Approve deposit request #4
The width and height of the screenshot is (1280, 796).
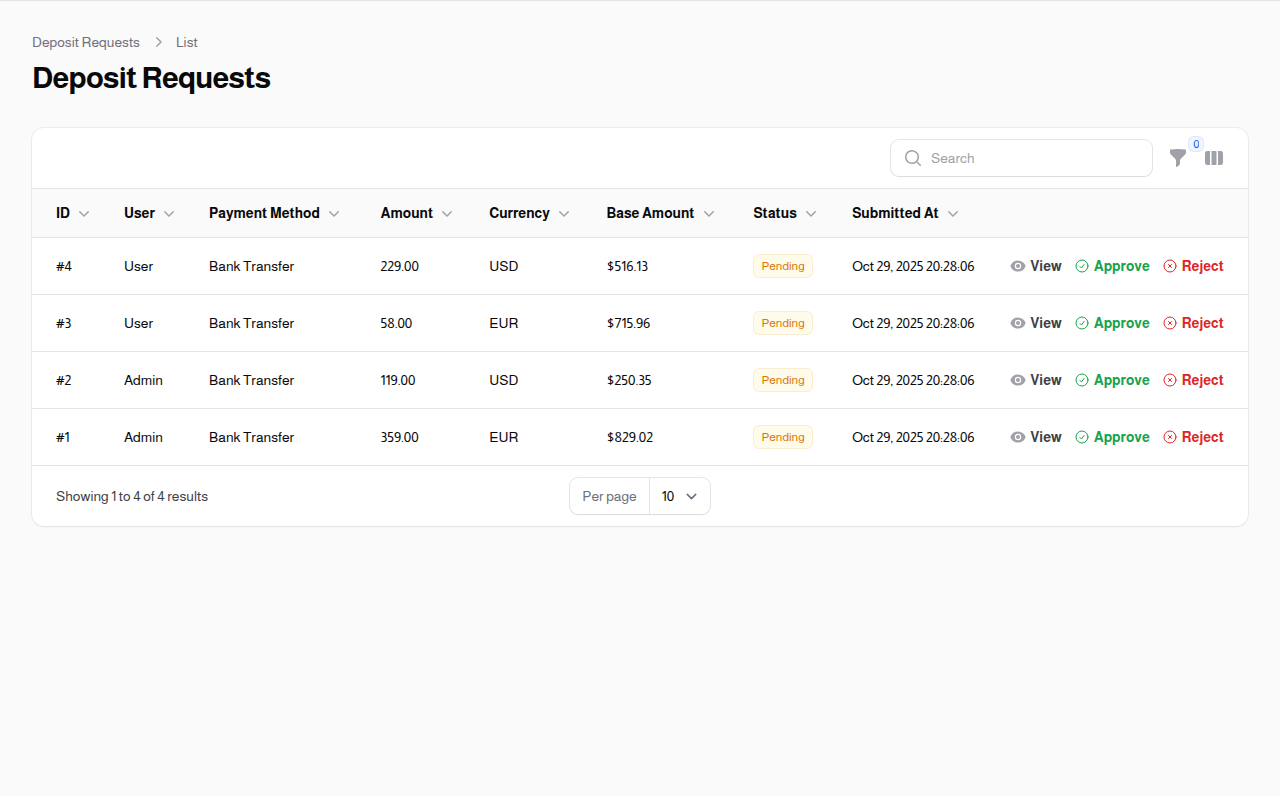click(x=1112, y=266)
